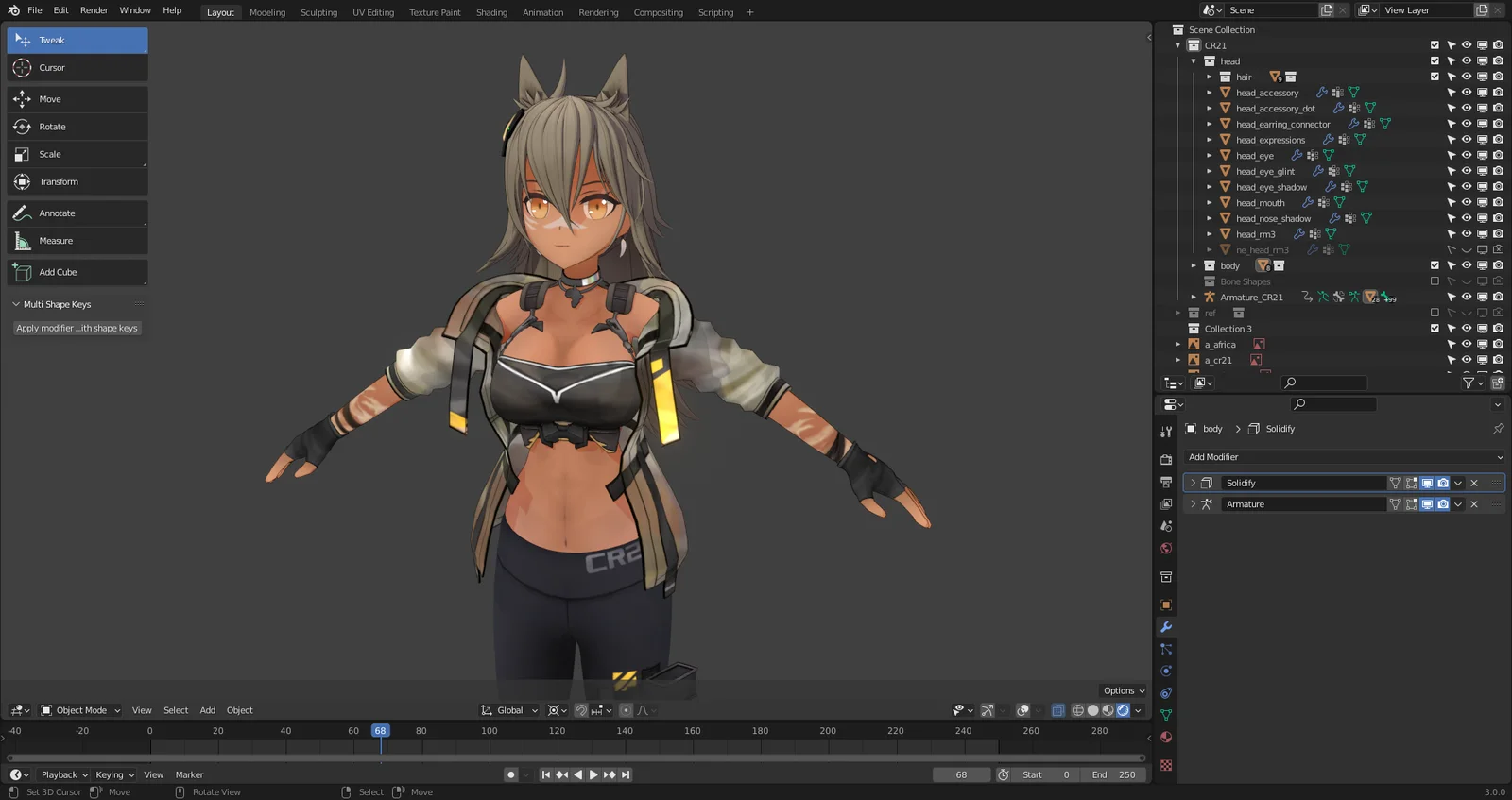Viewport: 1512px width, 800px height.
Task: Expand the Solidify modifier panel
Action: point(1193,483)
